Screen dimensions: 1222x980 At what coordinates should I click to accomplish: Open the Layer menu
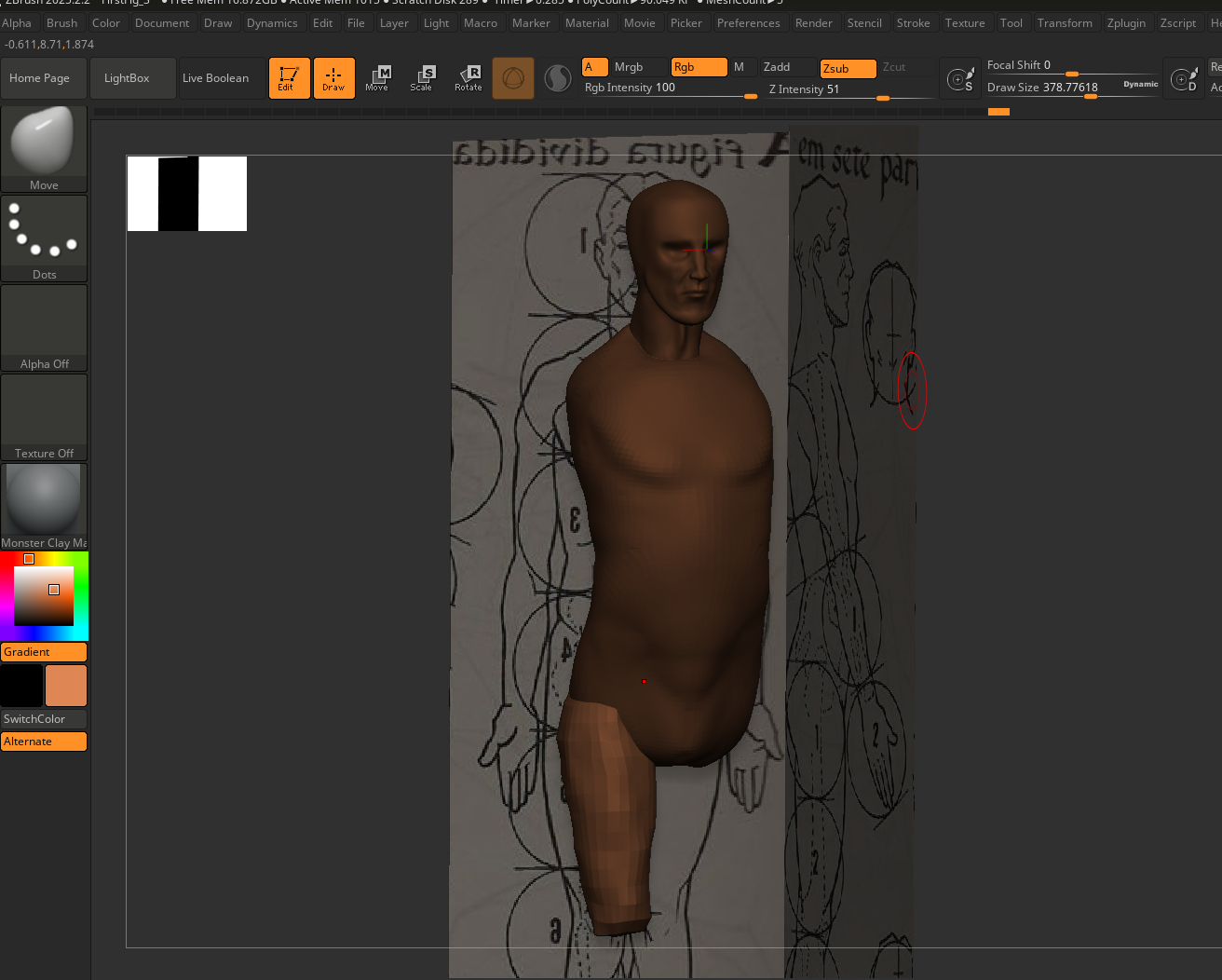coord(395,23)
